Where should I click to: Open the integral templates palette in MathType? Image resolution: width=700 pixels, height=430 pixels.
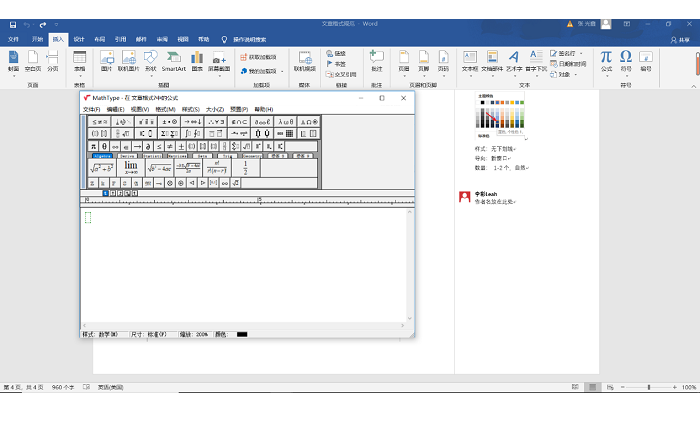(192, 134)
